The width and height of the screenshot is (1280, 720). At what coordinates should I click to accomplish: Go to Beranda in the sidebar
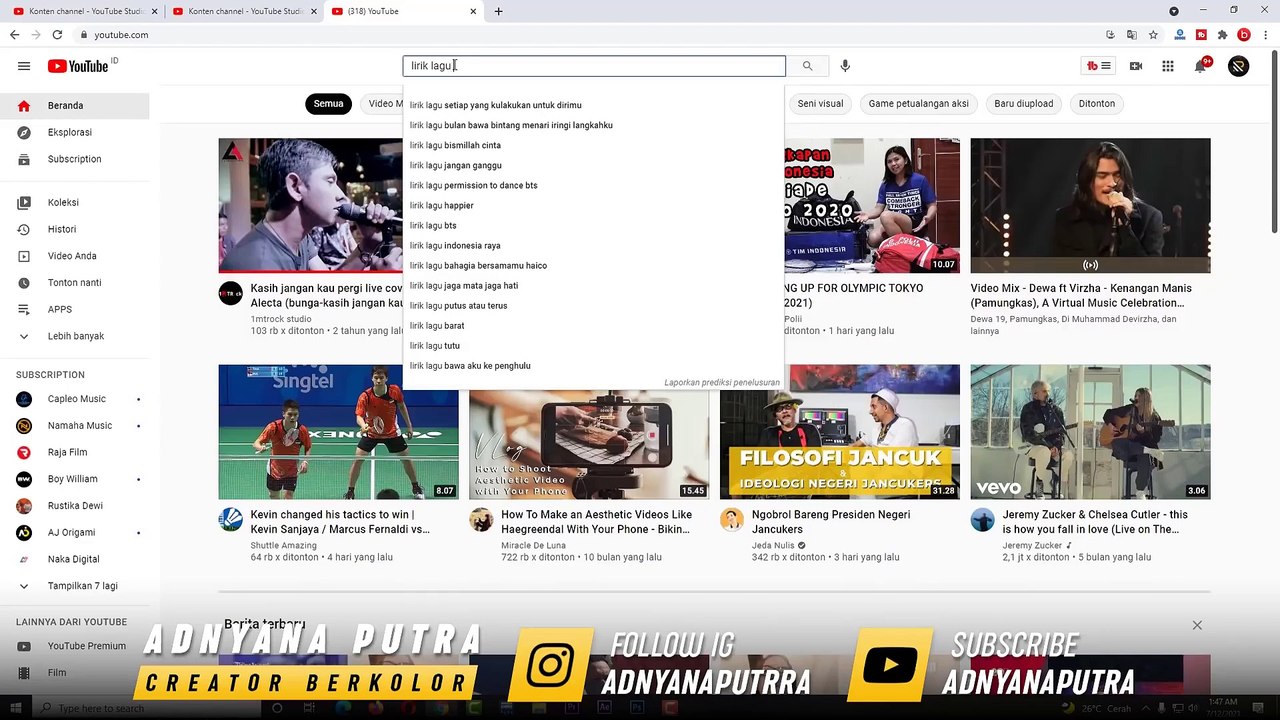75,105
